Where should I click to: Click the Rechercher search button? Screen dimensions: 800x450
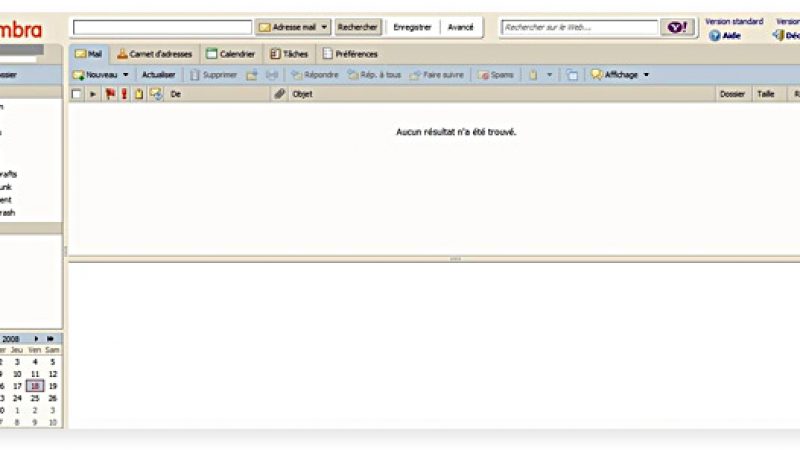coord(358,27)
